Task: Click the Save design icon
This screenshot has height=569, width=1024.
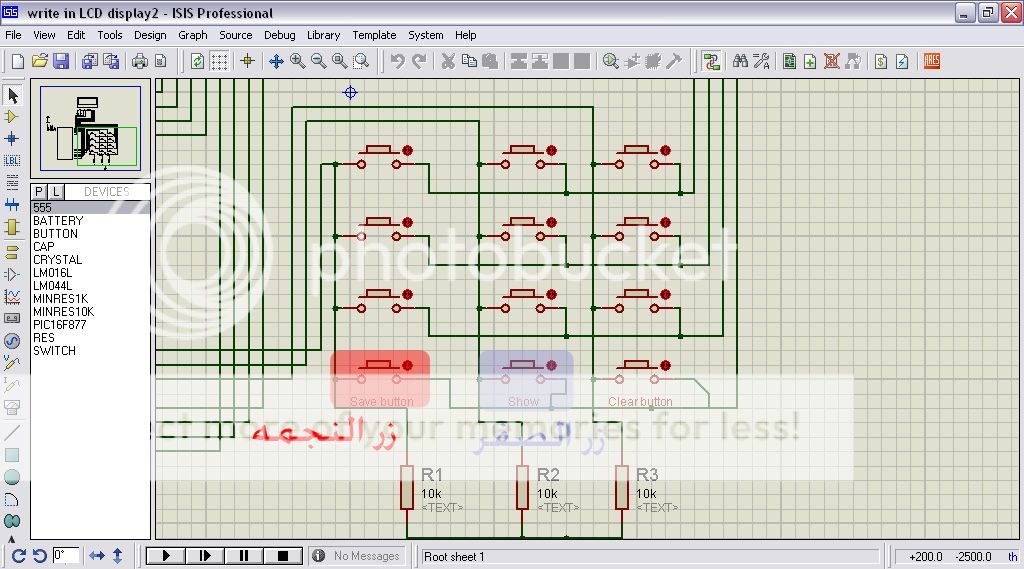Action: pos(61,61)
